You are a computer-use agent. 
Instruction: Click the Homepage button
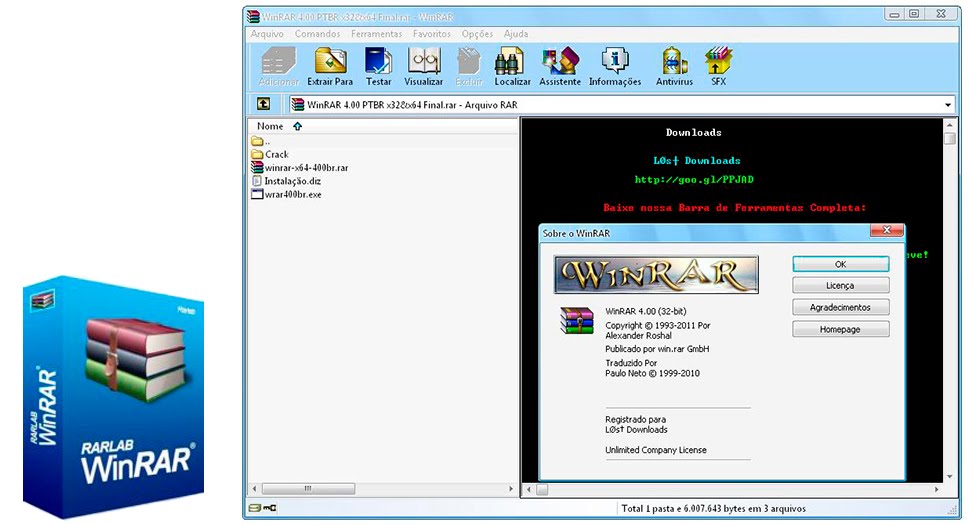(x=841, y=329)
